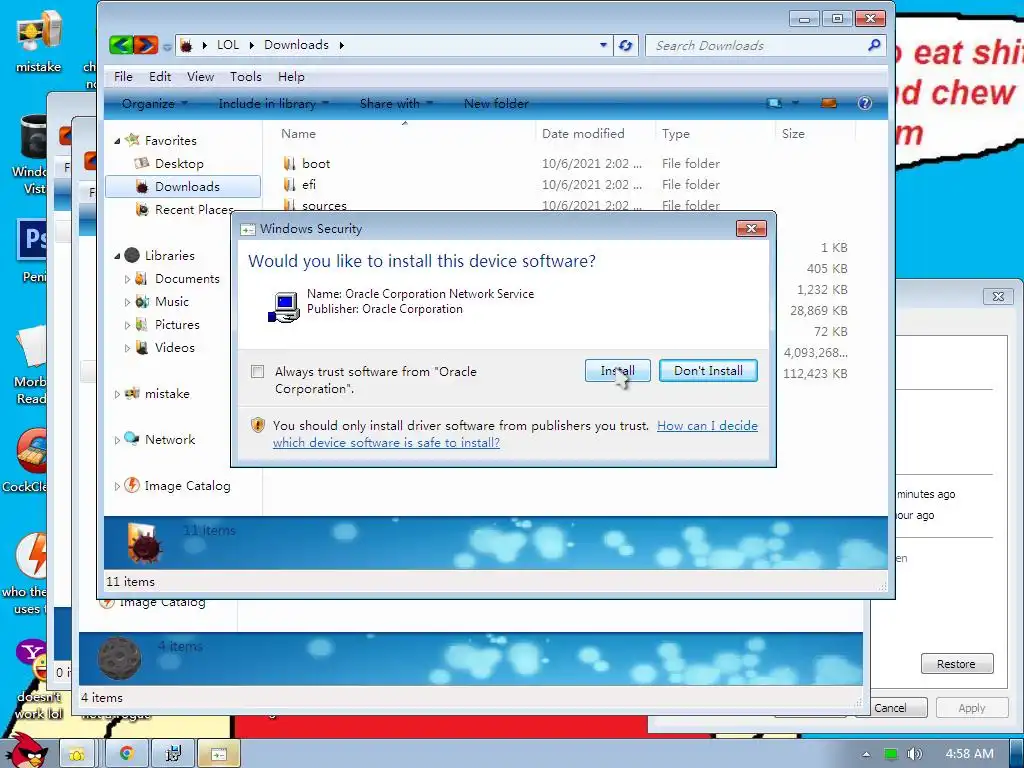Open the Tools menu
The width and height of the screenshot is (1024, 768).
(246, 77)
